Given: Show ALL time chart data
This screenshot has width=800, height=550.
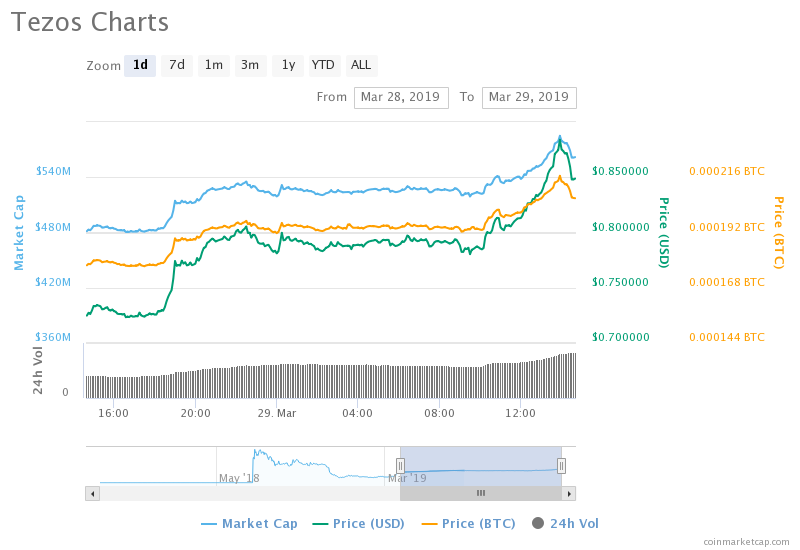Looking at the screenshot, I should coord(361,65).
